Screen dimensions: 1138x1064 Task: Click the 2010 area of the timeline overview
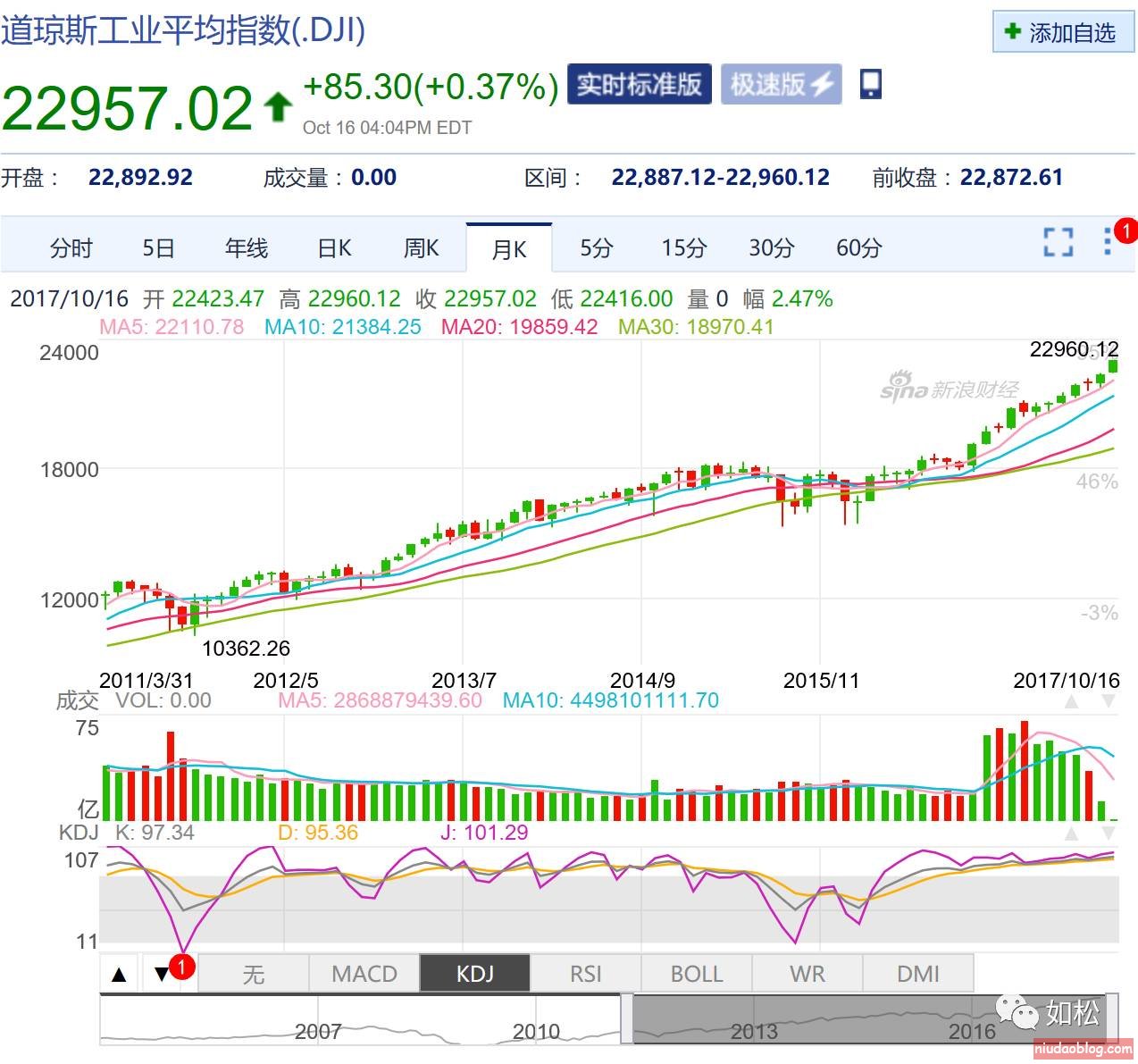pos(536,1032)
